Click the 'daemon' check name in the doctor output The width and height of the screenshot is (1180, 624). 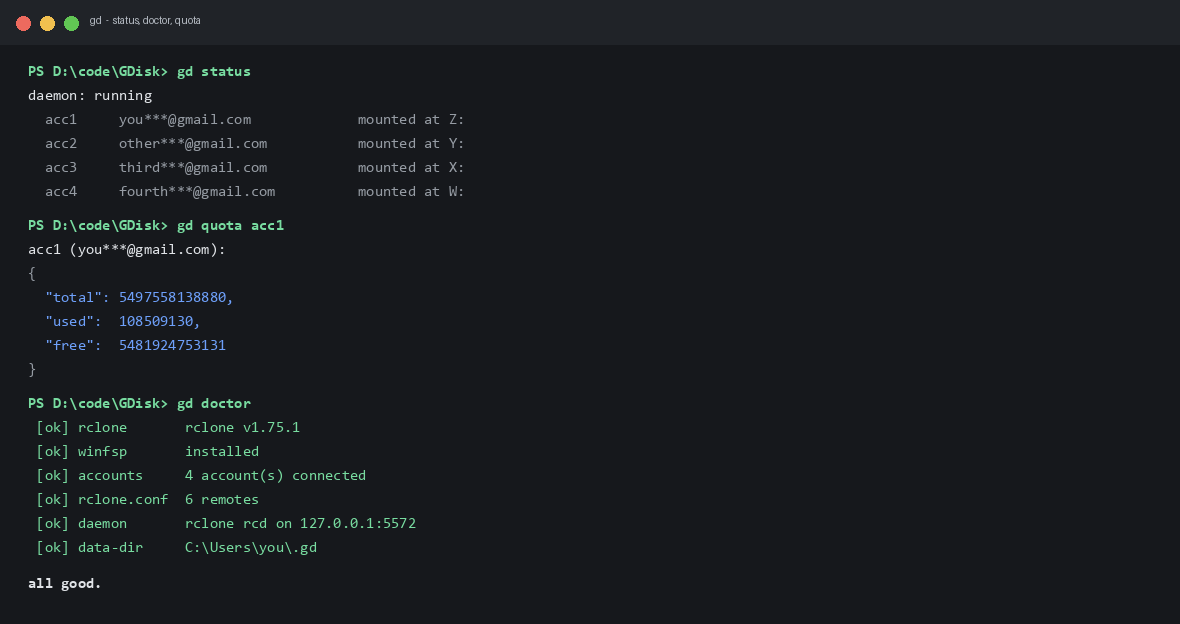102,525
